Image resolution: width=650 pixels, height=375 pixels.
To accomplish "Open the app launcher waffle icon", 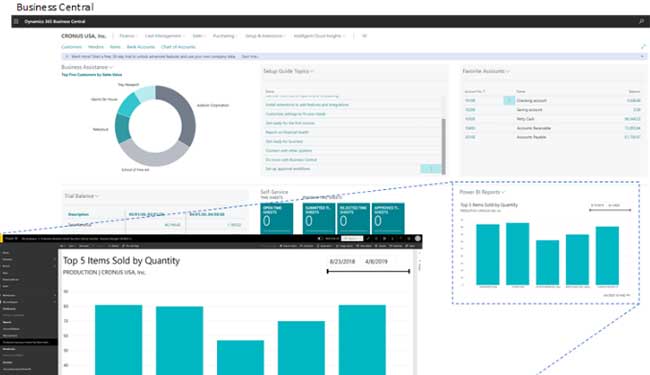I will (16, 22).
